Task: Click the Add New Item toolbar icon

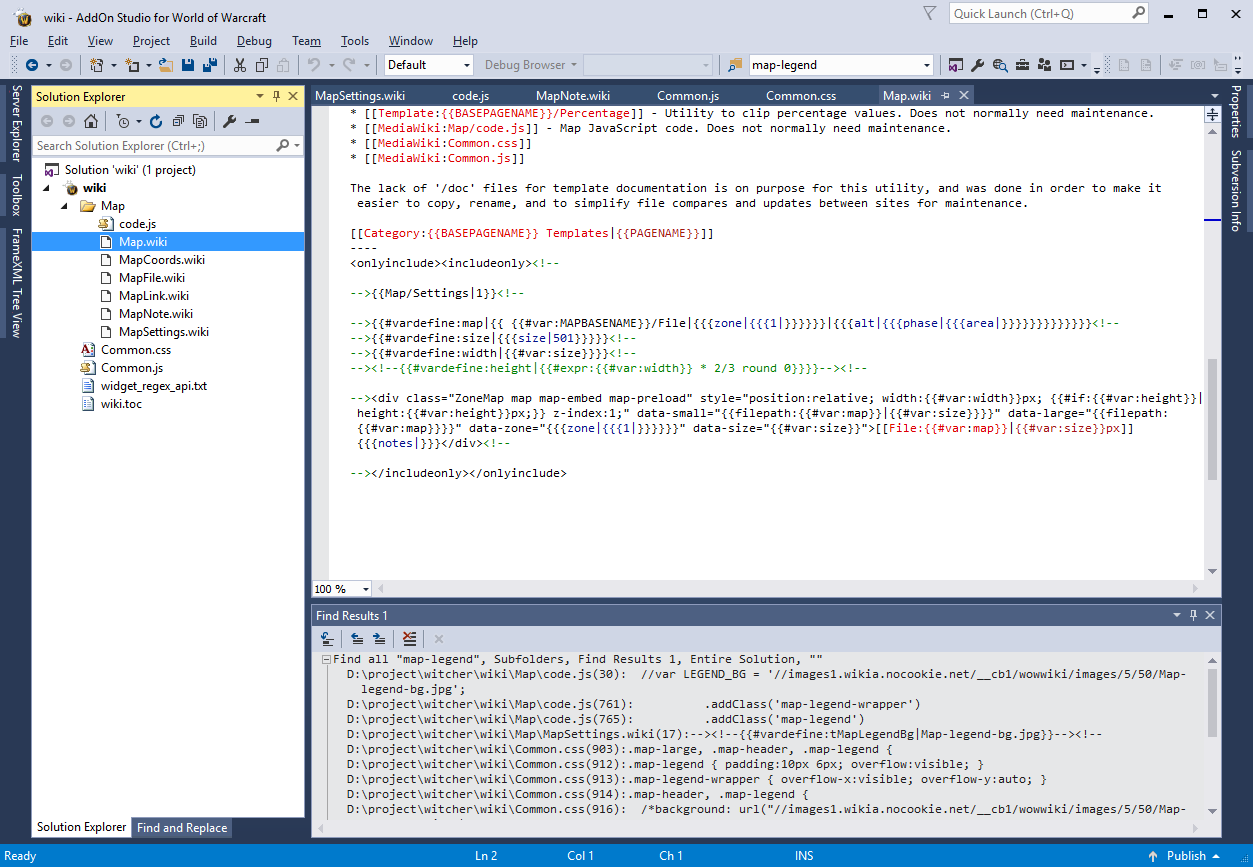Action: click(x=132, y=65)
